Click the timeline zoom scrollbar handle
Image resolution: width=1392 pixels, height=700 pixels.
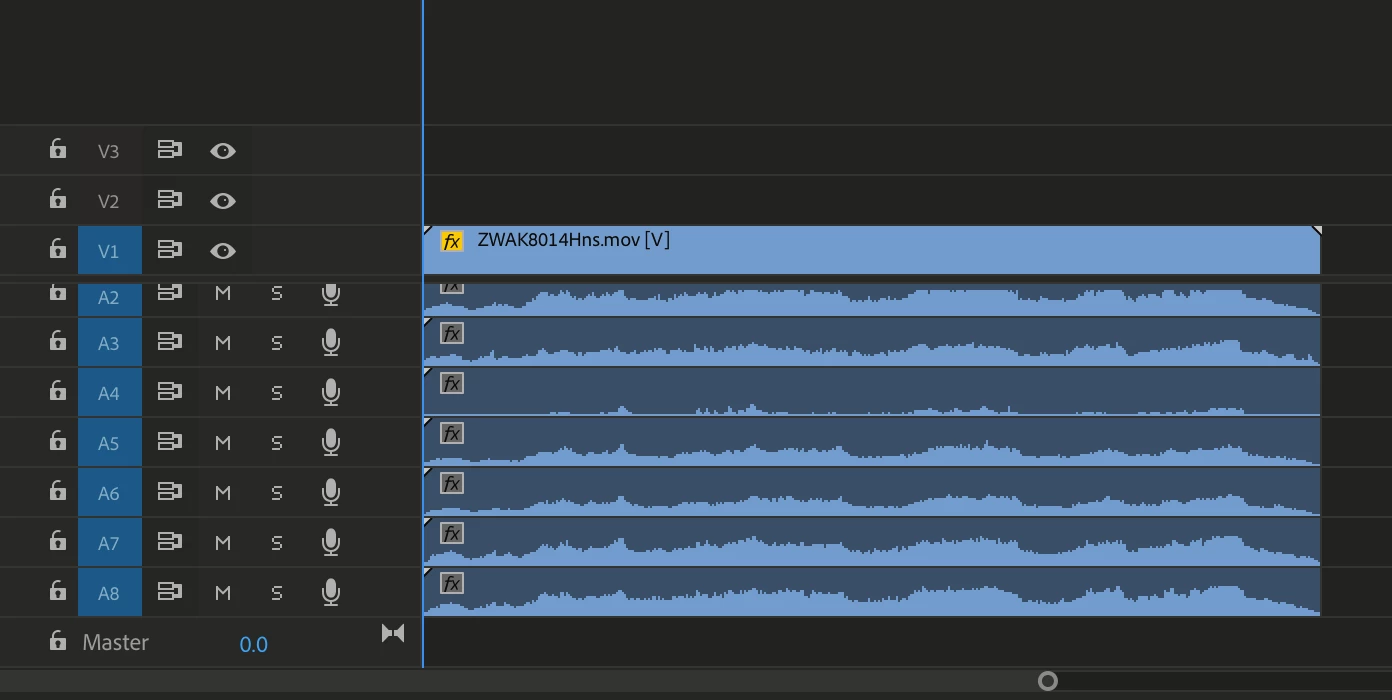[x=1048, y=681]
